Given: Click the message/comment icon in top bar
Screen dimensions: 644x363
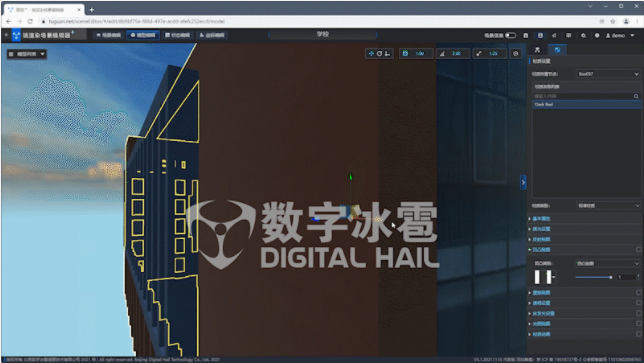Looking at the screenshot, I should (x=568, y=36).
